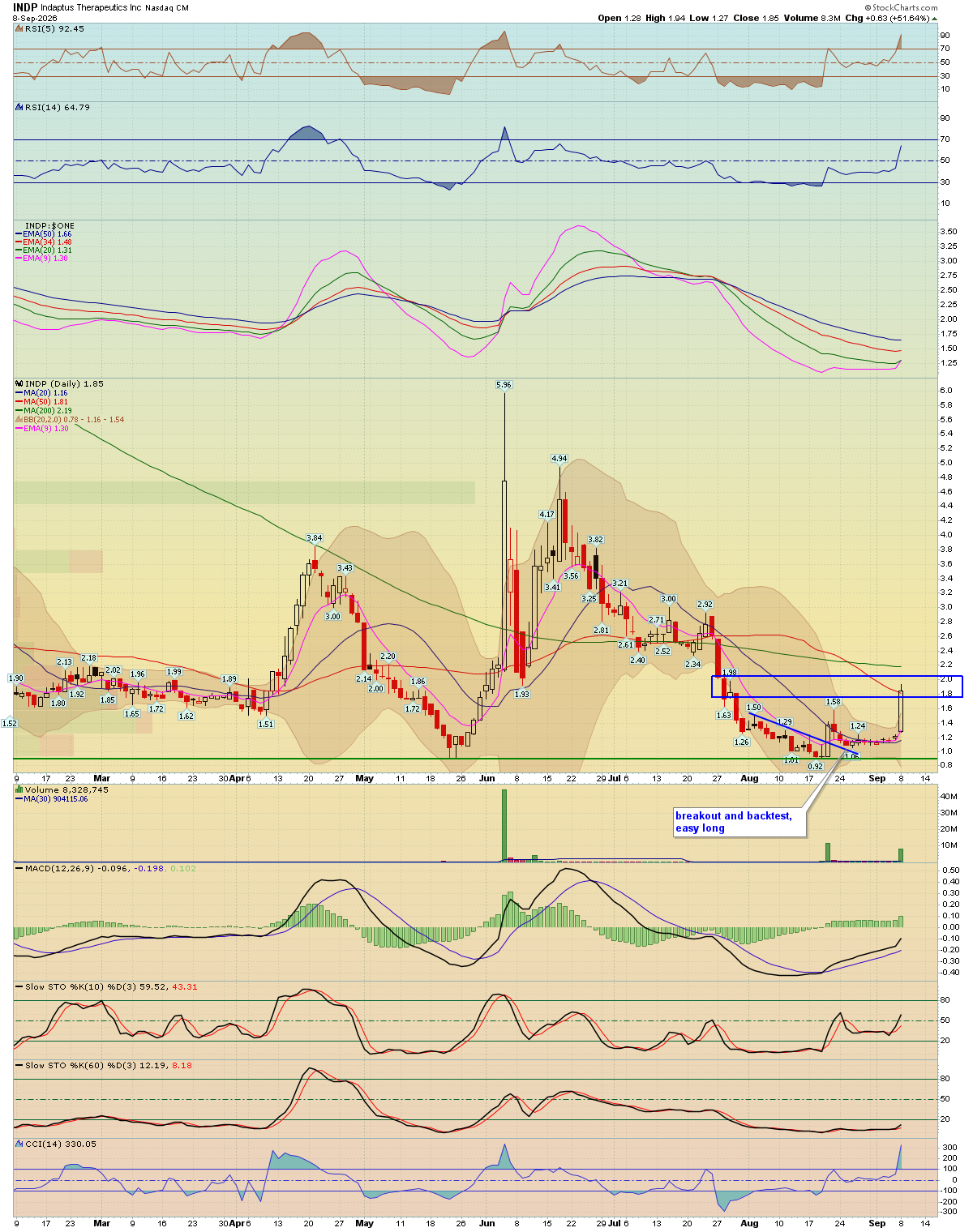The width and height of the screenshot is (973, 1232).
Task: Click the bar icon beside Volume label
Action: click(x=18, y=789)
